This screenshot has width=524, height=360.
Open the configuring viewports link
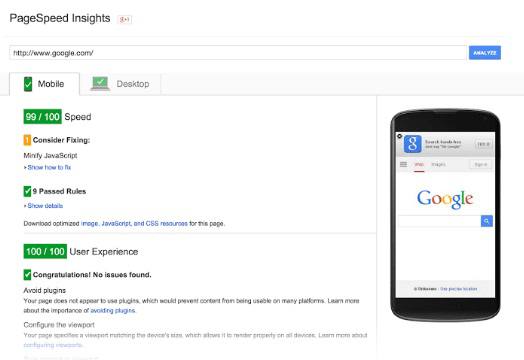tap(52, 345)
